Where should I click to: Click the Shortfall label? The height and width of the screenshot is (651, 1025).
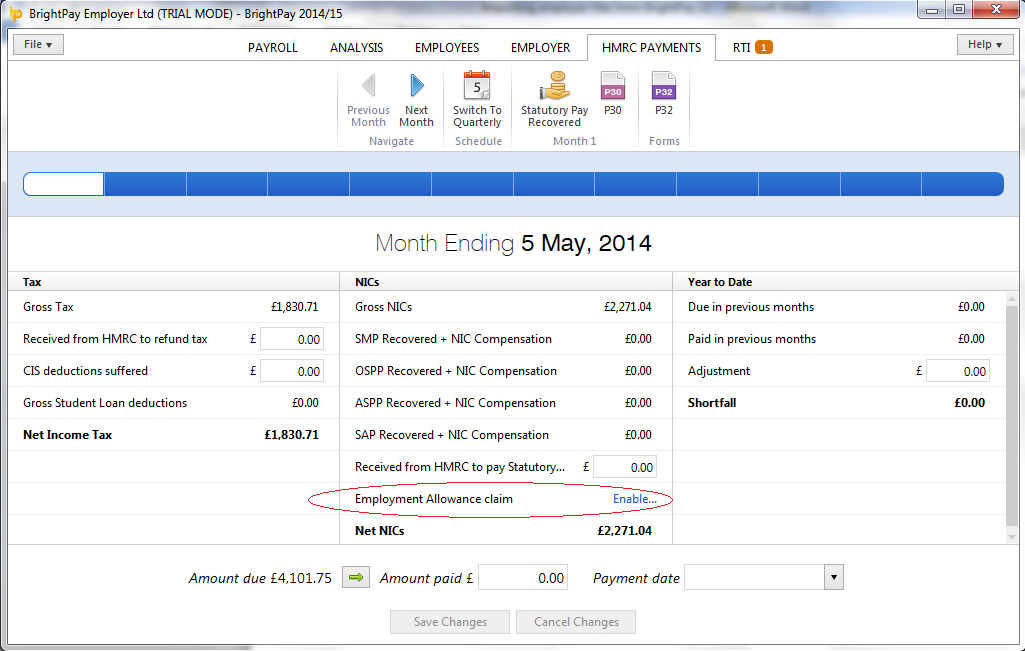pyautogui.click(x=712, y=403)
